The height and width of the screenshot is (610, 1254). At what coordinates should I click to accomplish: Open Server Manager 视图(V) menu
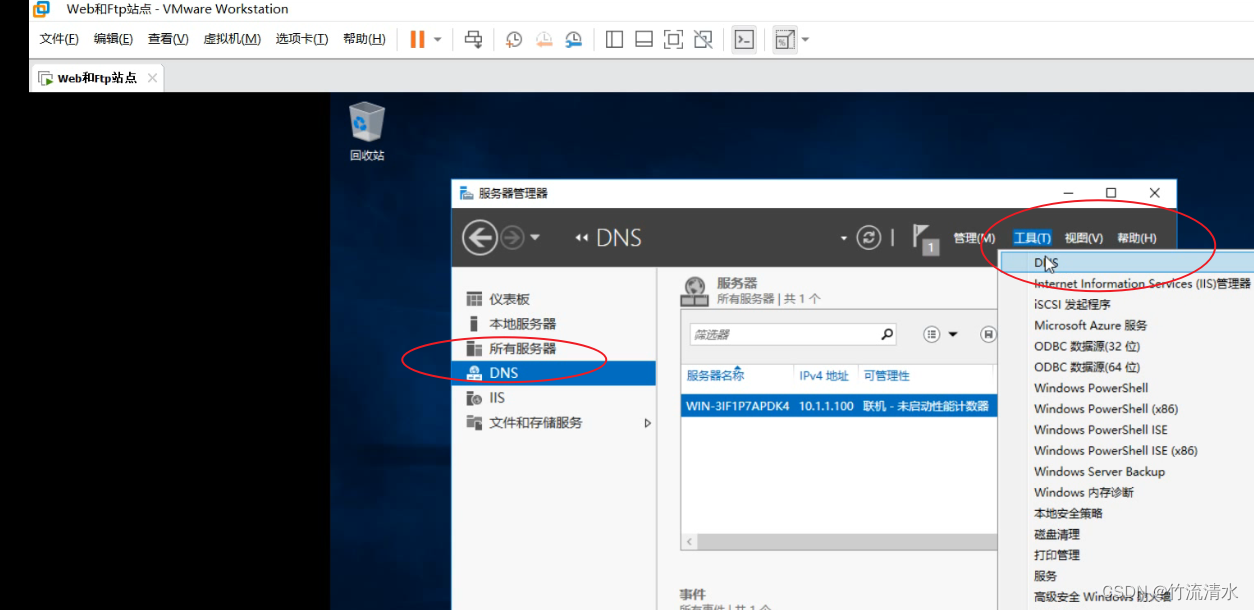pos(1084,238)
